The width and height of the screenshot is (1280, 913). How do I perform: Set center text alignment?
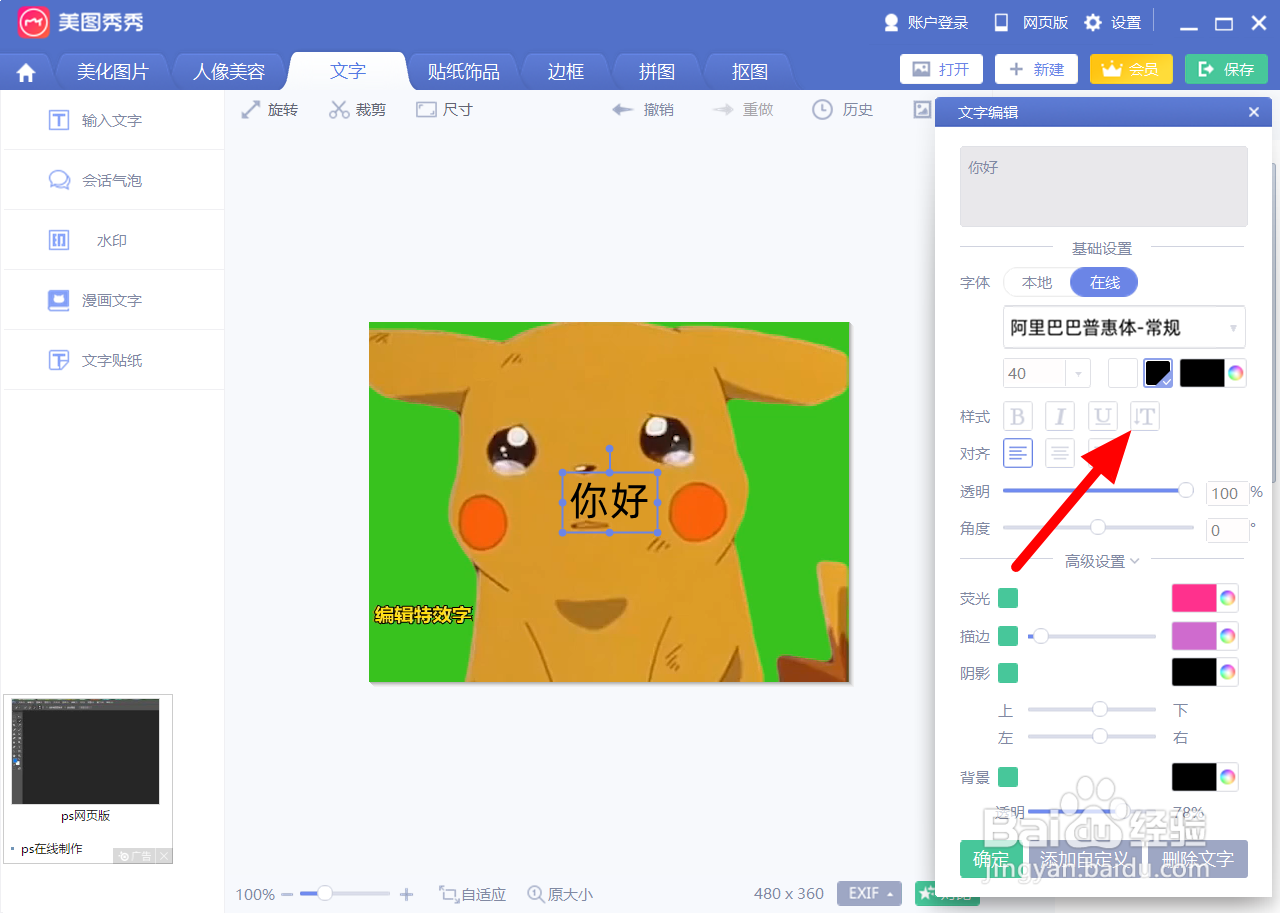pos(1060,454)
